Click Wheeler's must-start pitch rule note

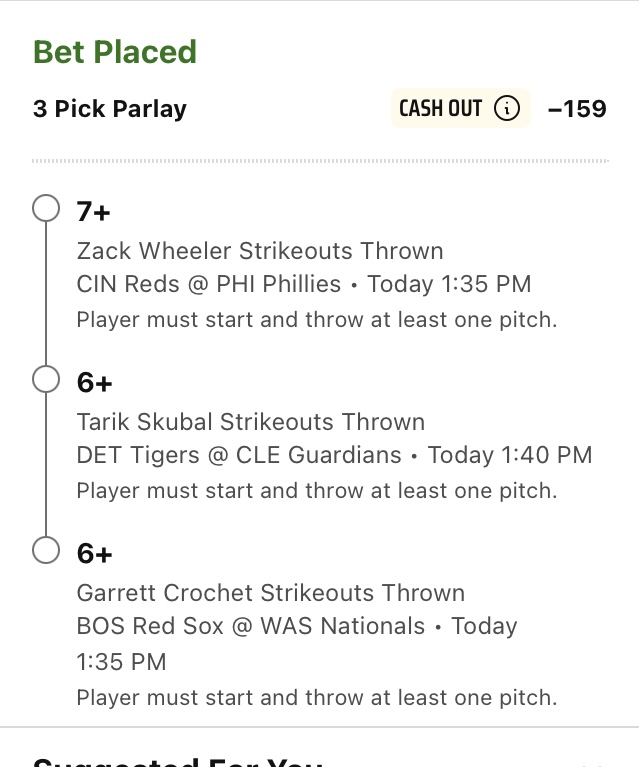[317, 320]
